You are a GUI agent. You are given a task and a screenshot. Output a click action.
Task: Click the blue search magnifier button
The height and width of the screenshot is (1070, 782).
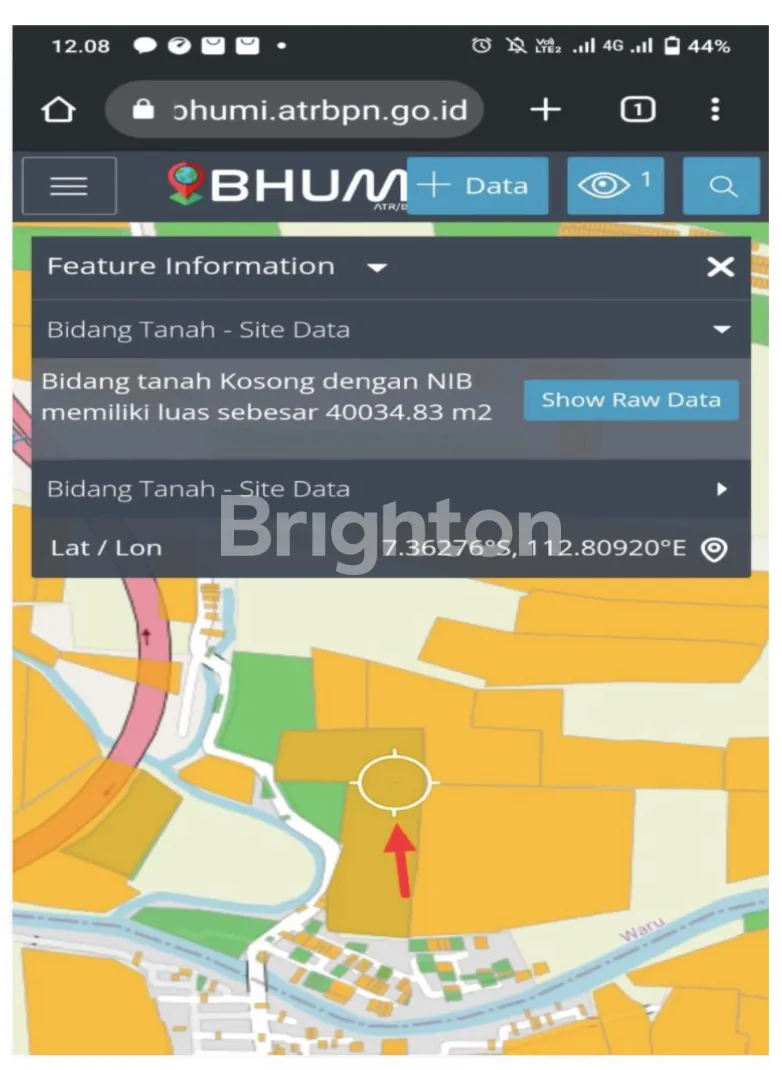click(721, 186)
